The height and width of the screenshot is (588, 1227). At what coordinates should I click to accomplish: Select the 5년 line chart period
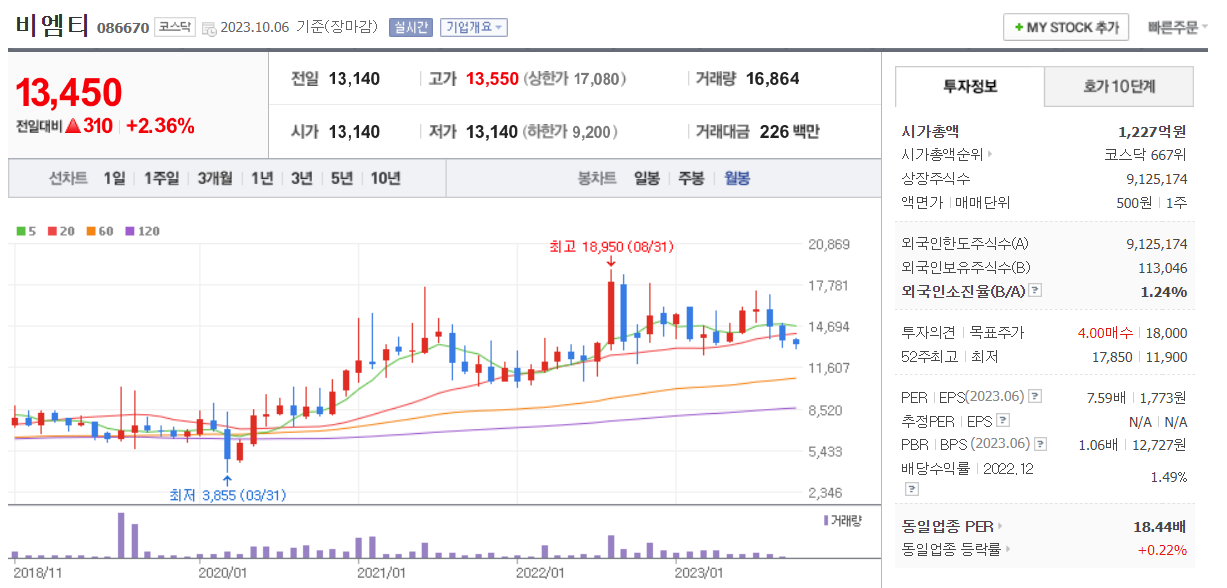(x=342, y=178)
